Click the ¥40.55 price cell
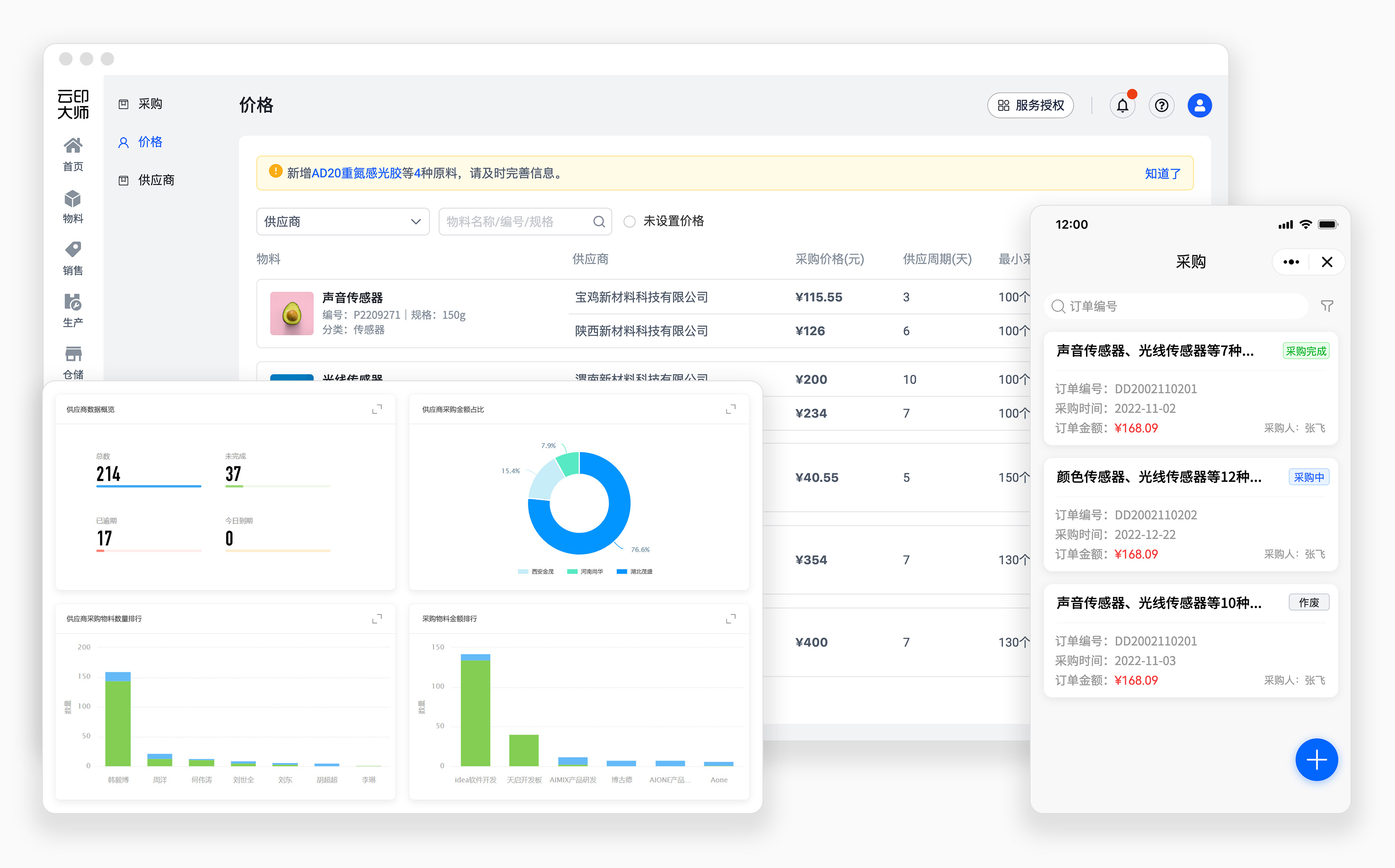1395x868 pixels. pyautogui.click(x=816, y=478)
